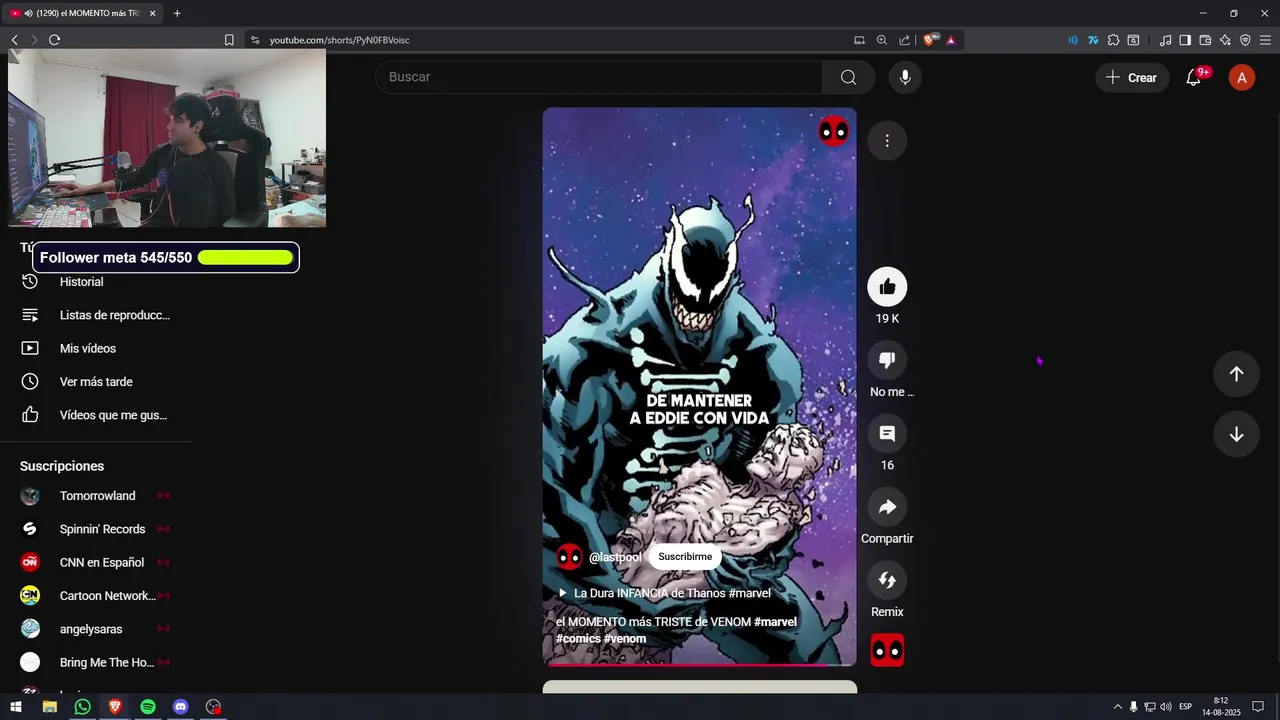Share this page via address bar icon
1280x720 pixels.
905,40
